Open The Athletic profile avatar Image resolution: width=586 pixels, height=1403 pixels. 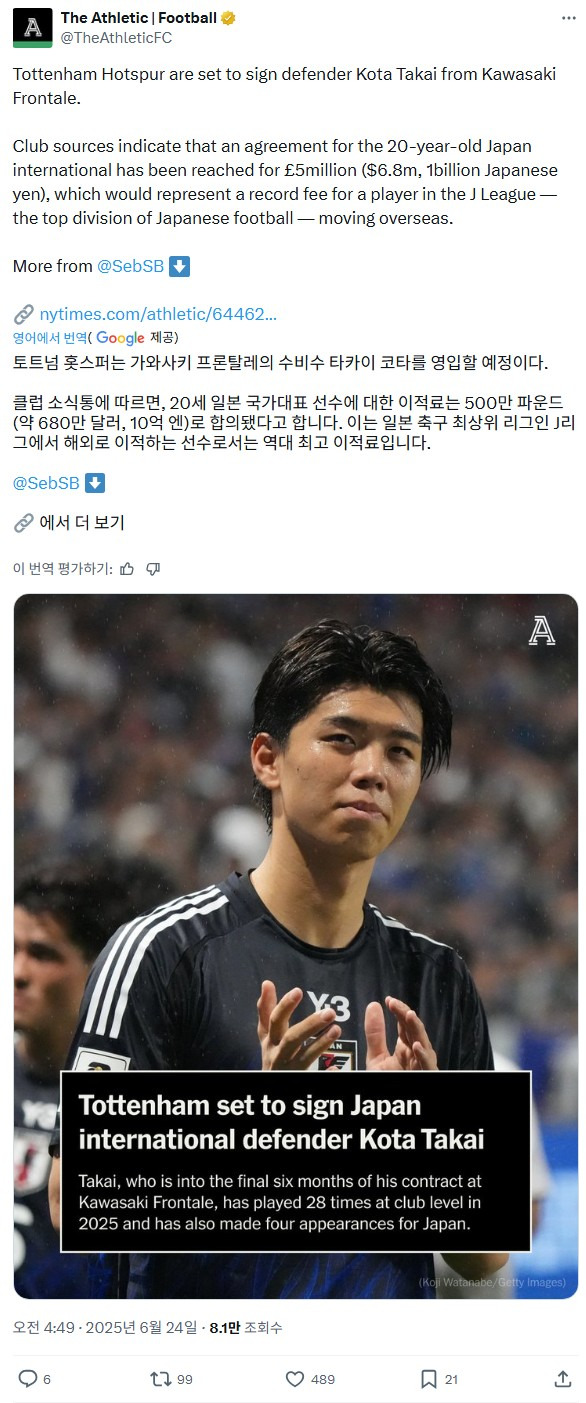(x=32, y=27)
